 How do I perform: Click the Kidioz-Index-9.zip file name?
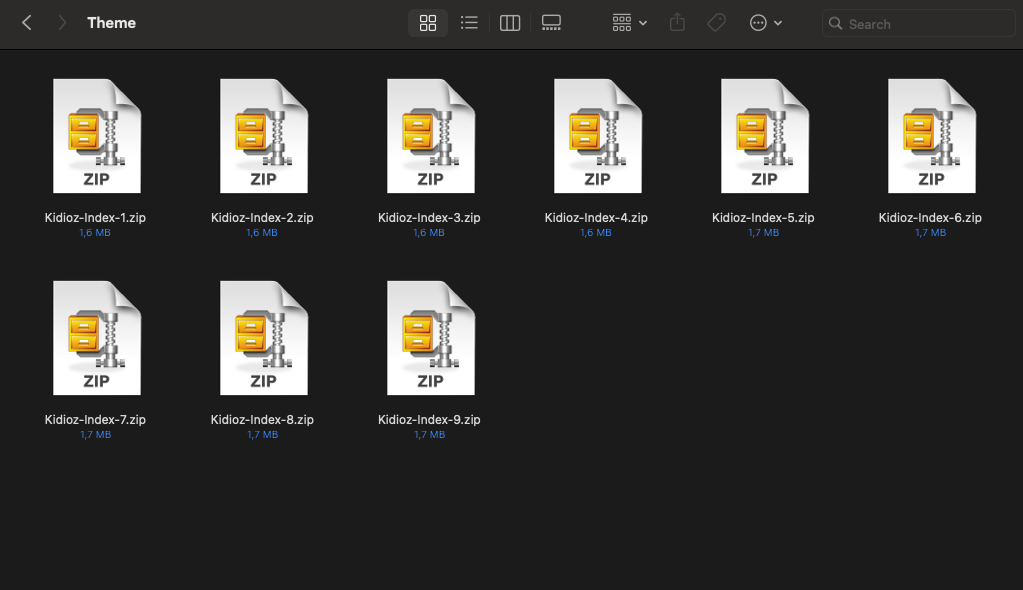tap(429, 420)
